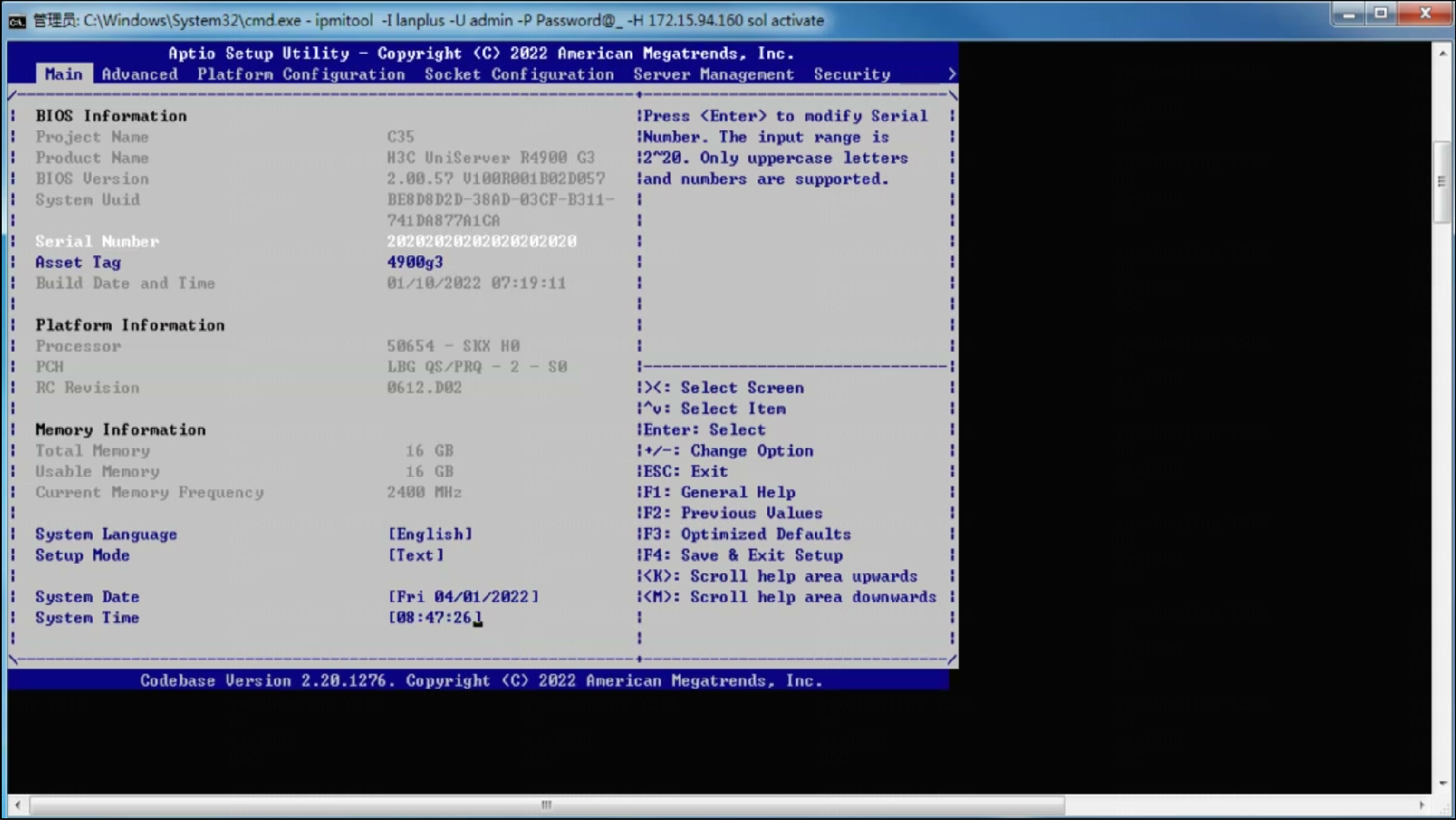This screenshot has height=820, width=1456.
Task: Click the Enter: Select hint
Action: 705,430
